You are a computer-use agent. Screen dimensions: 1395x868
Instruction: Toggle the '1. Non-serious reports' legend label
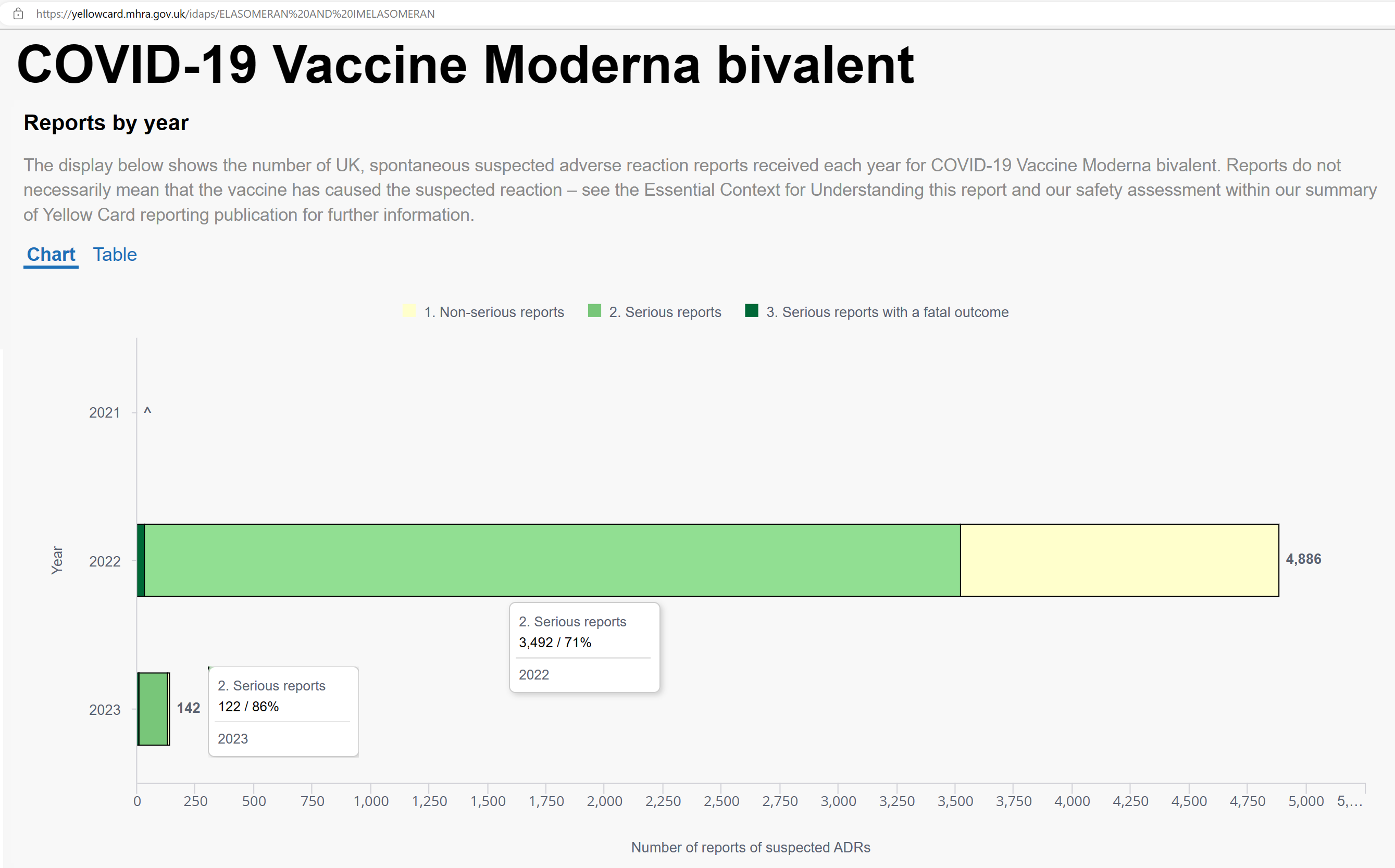pyautogui.click(x=494, y=312)
